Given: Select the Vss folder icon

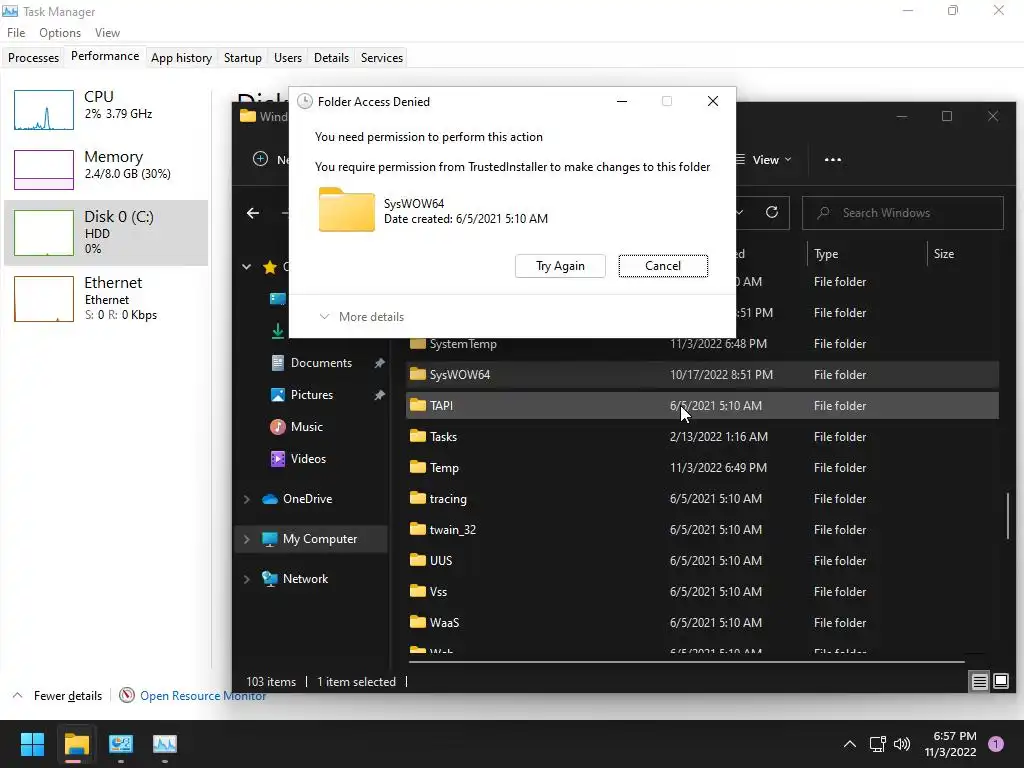Looking at the screenshot, I should tap(418, 592).
